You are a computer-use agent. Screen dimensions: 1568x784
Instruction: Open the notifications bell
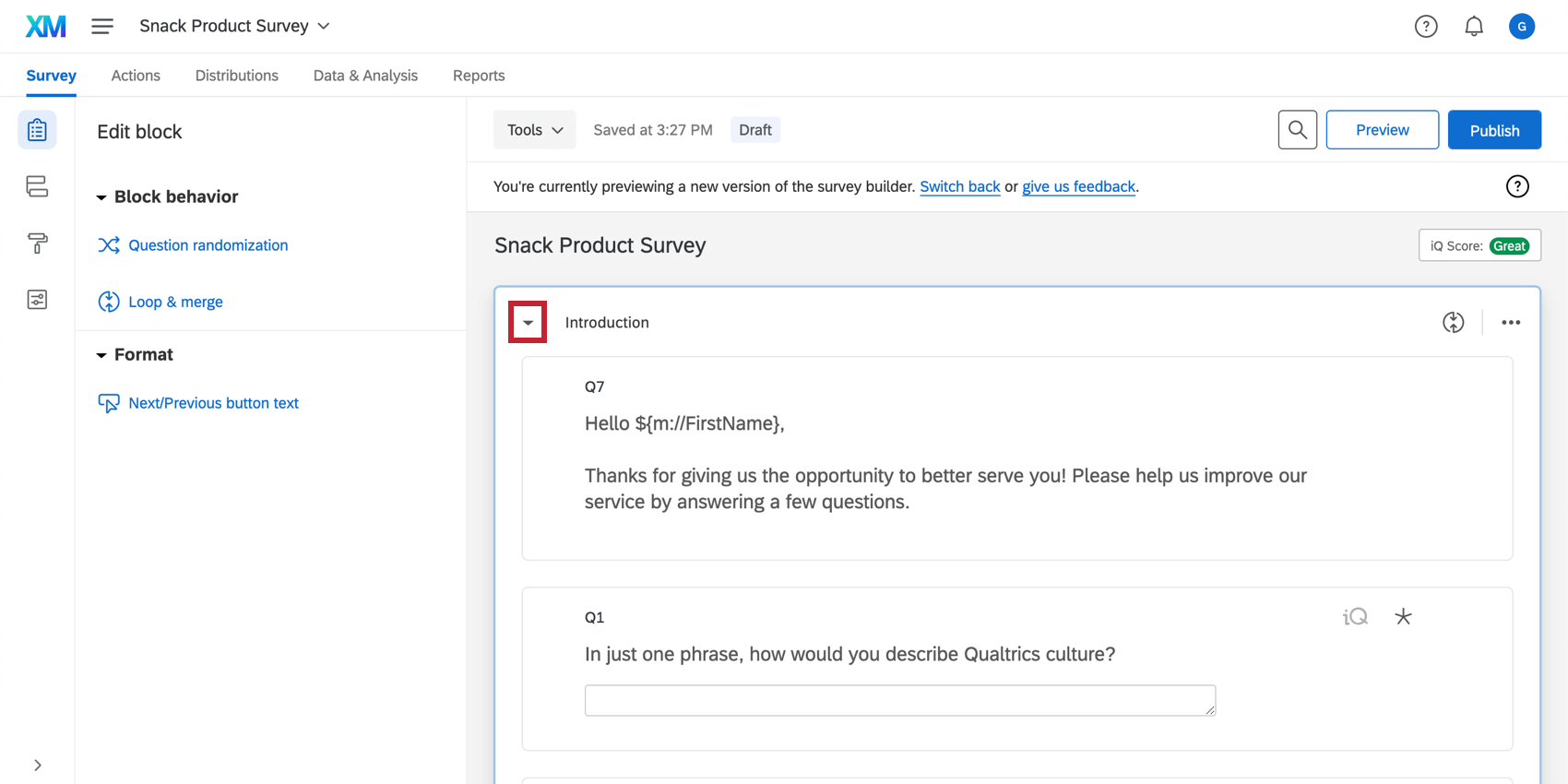coord(1474,27)
